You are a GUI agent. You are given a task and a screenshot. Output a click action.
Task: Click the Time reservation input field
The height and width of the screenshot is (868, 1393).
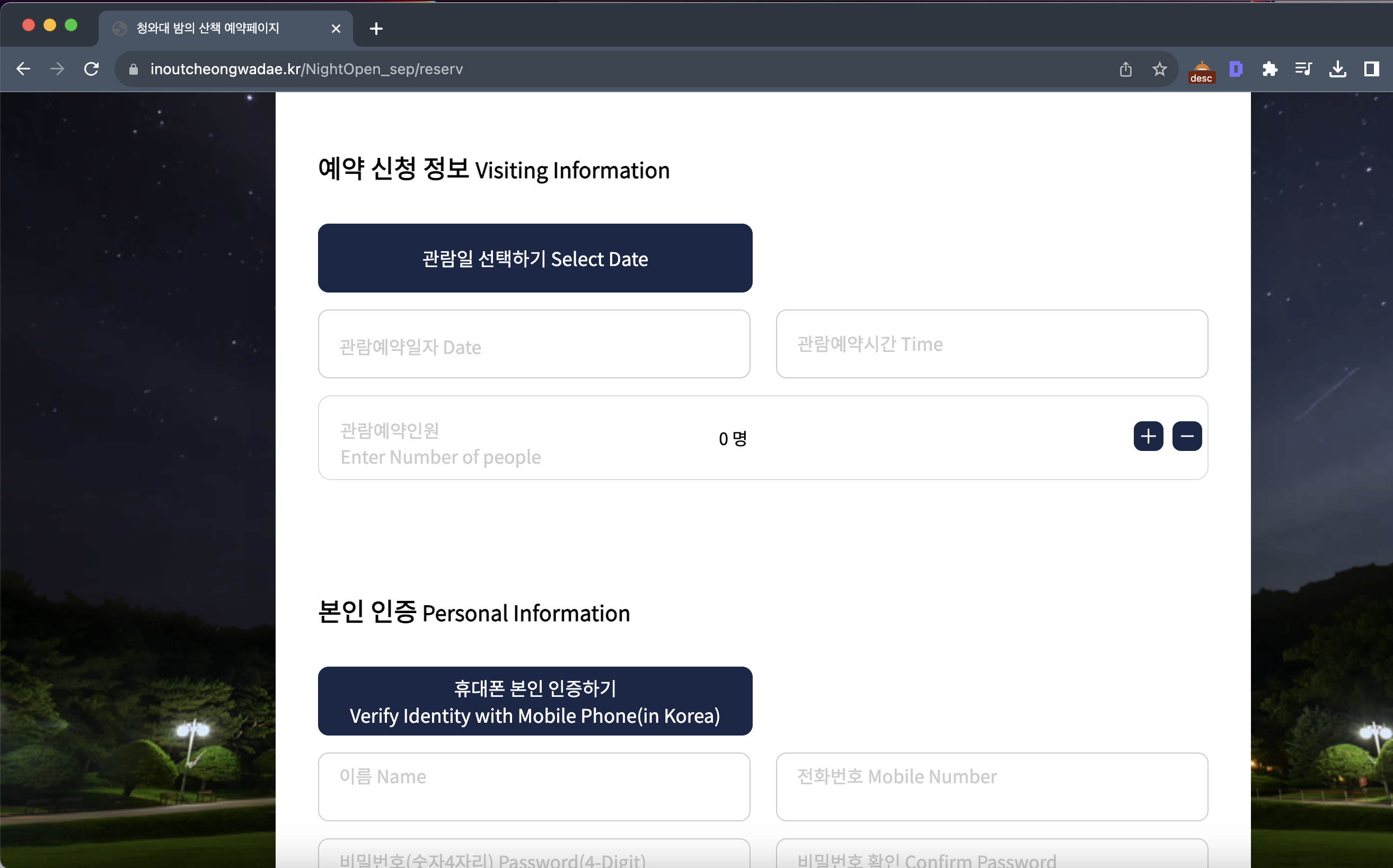pyautogui.click(x=992, y=344)
